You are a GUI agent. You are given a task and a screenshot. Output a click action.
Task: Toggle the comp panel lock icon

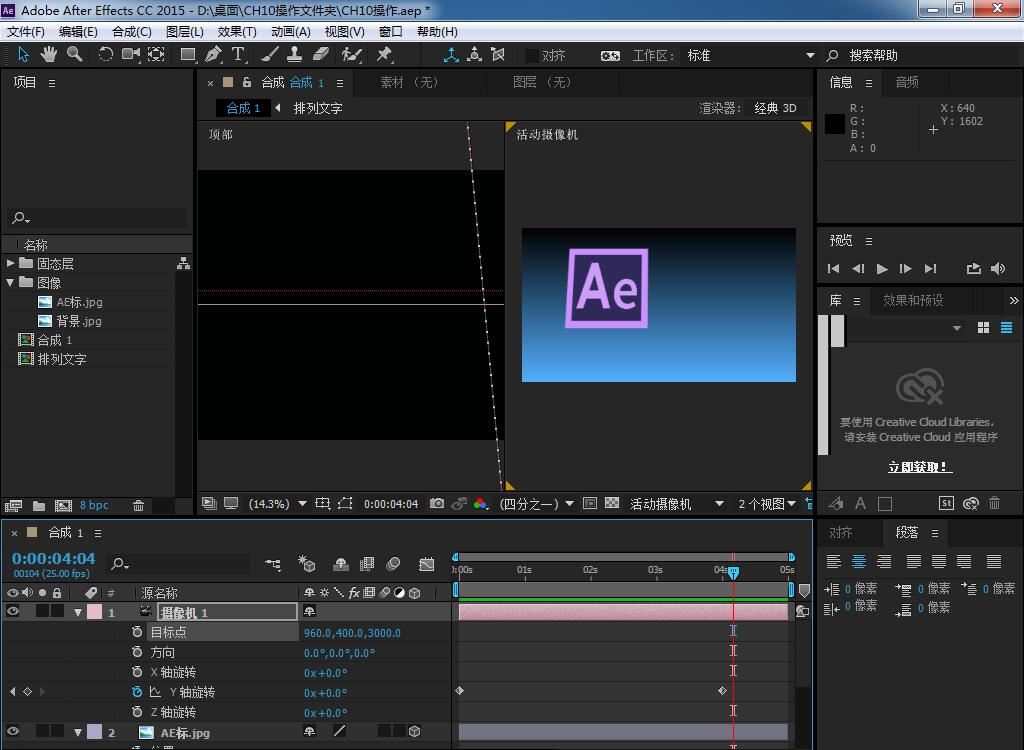[247, 82]
